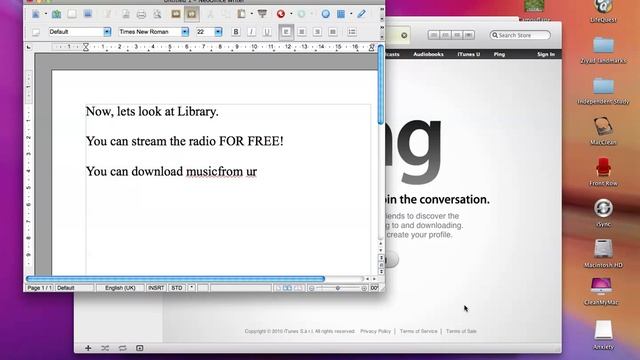
Task: Enable centered paragraph alignment
Action: [x=302, y=32]
